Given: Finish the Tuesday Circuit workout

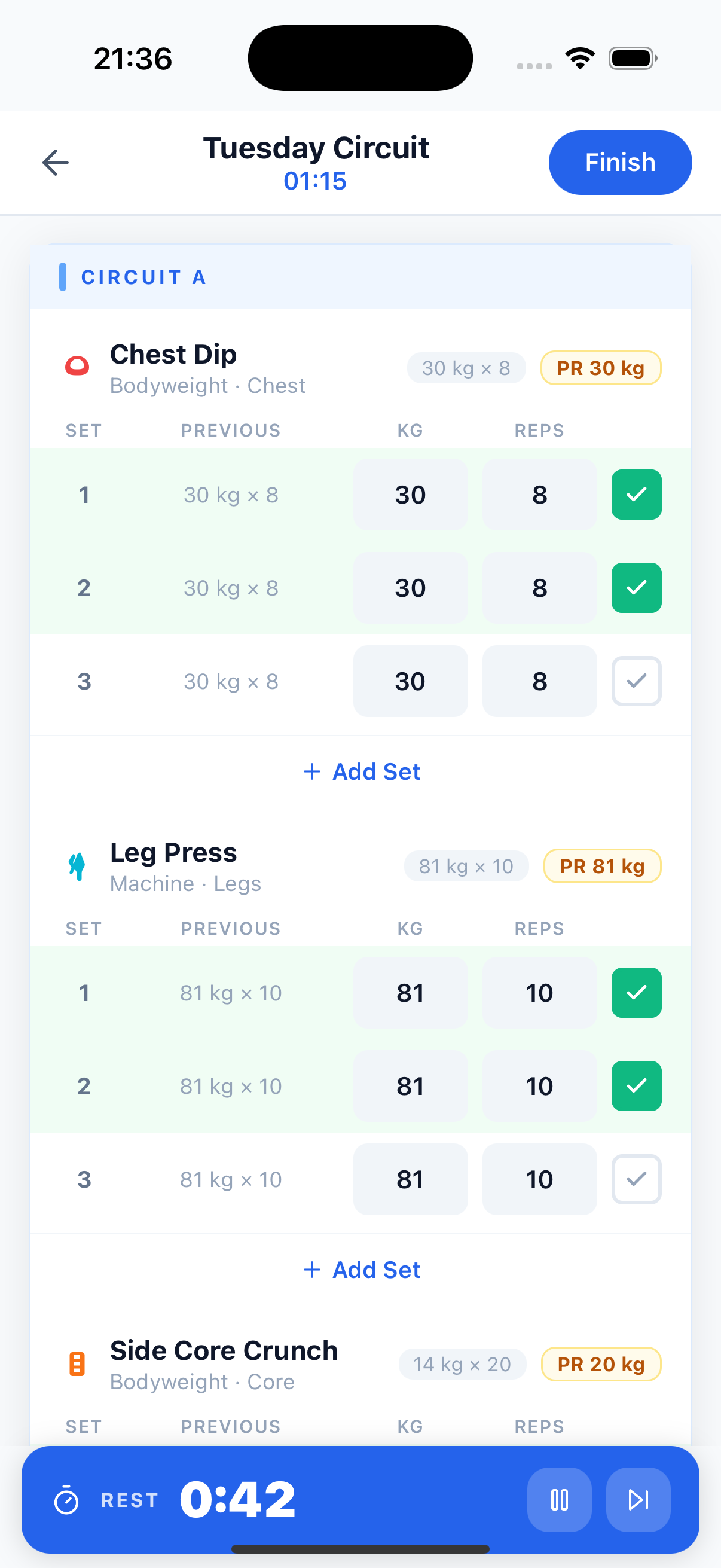Looking at the screenshot, I should coord(619,163).
